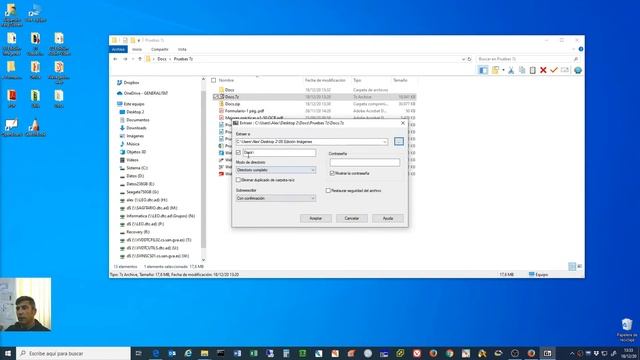Expand the ribbon using the chevron near help

574,49
